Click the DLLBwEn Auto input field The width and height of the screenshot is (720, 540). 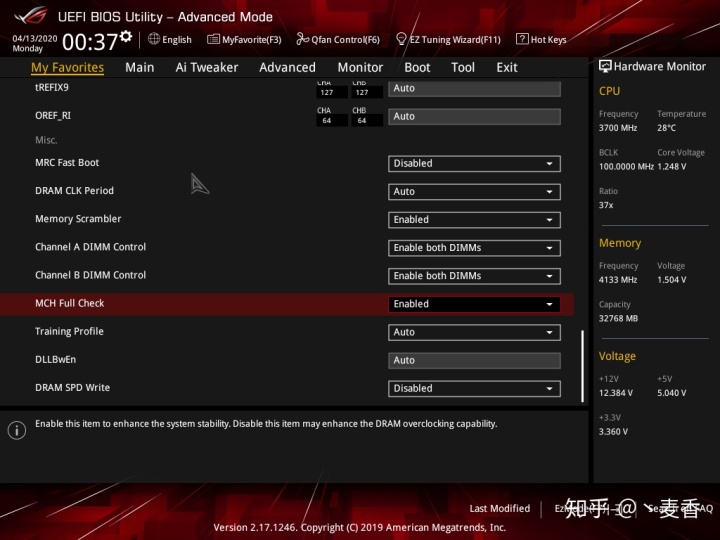click(474, 360)
